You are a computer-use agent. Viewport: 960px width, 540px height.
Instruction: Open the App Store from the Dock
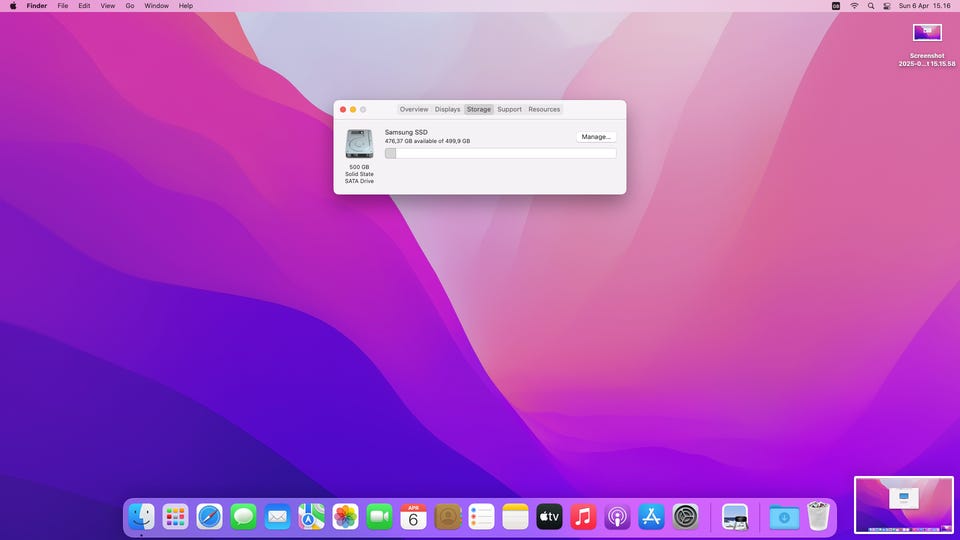(x=652, y=517)
